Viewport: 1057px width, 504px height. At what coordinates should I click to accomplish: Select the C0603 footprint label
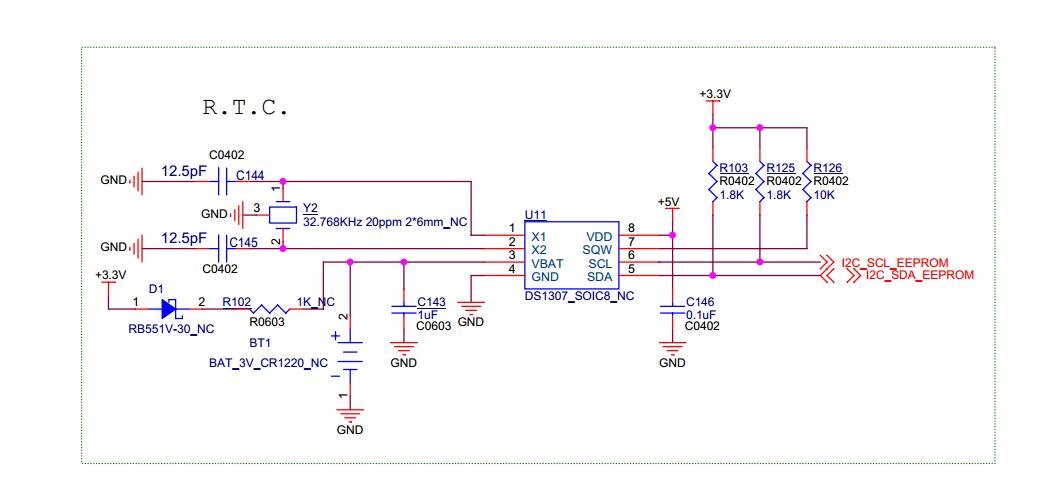click(433, 326)
